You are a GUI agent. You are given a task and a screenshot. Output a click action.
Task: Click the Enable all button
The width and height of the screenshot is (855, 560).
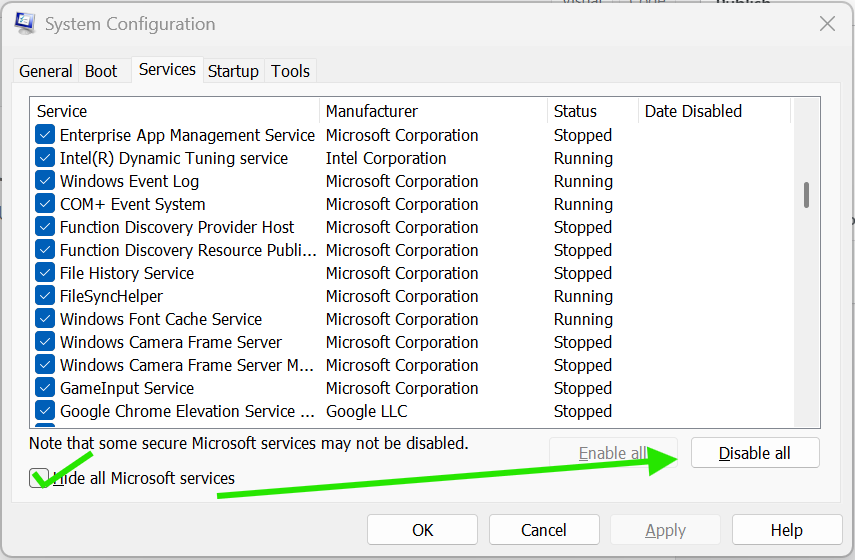(x=613, y=453)
